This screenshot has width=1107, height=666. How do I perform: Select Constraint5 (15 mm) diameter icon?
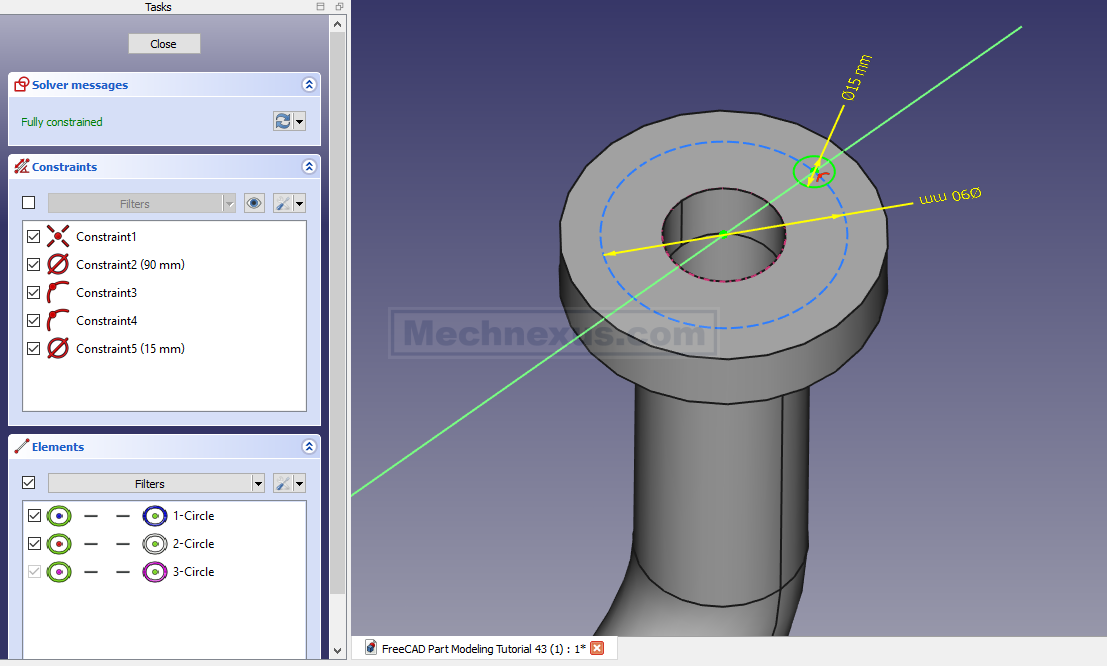58,349
